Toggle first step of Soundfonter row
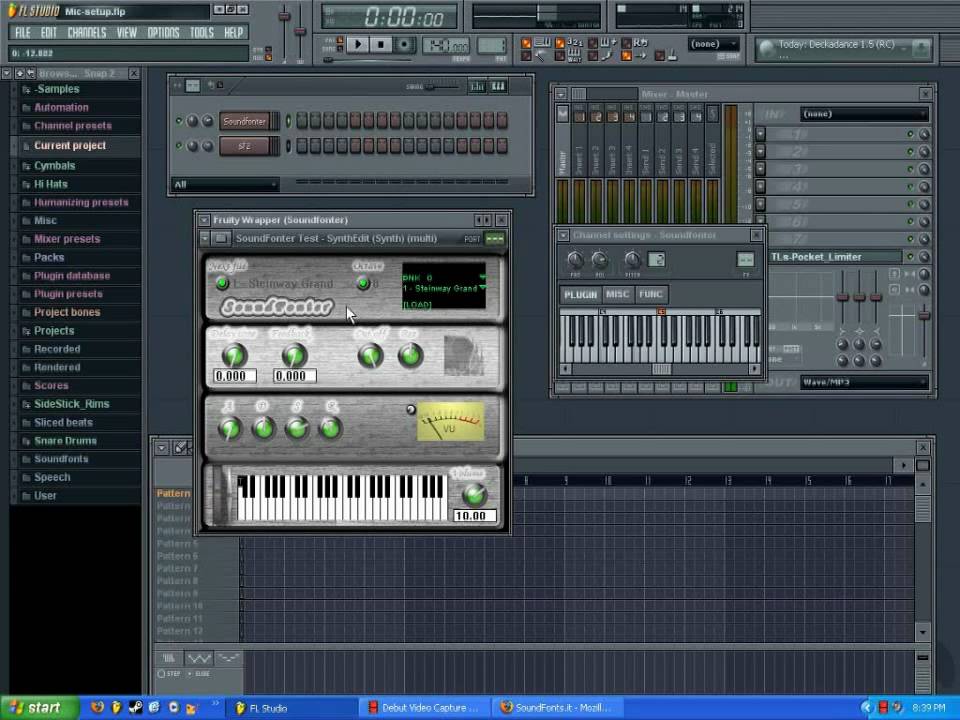This screenshot has height=720, width=960. (x=302, y=121)
